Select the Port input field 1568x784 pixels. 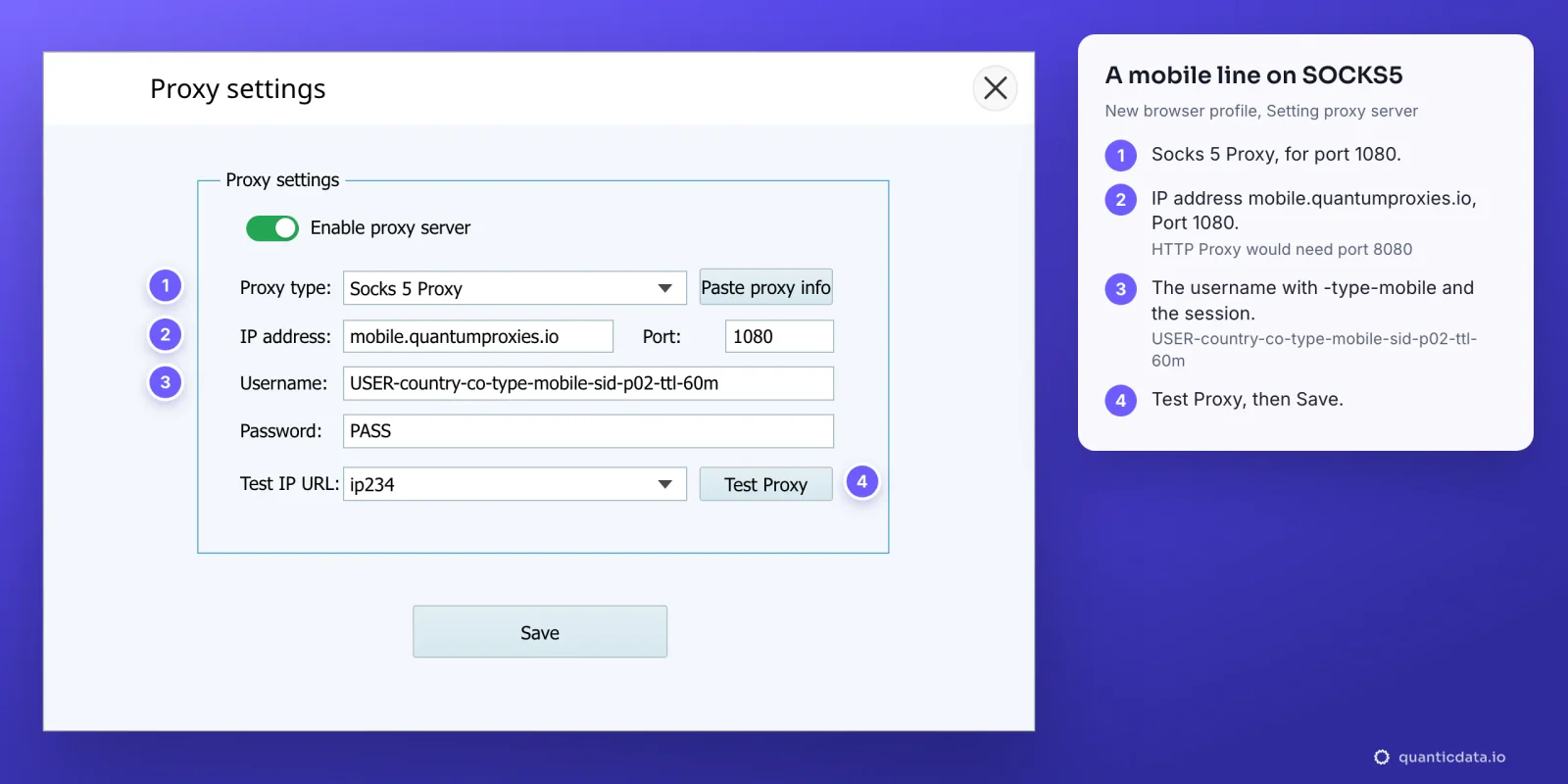(x=779, y=336)
